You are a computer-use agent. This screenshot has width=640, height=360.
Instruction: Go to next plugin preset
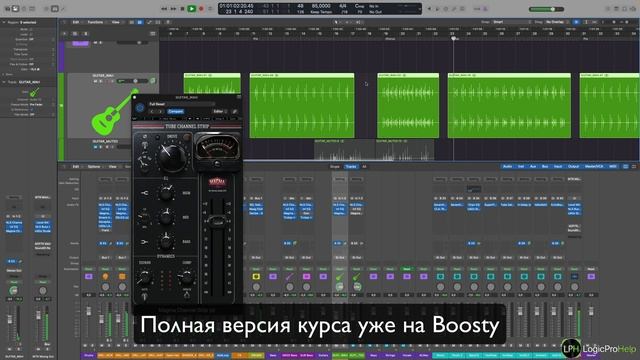pyautogui.click(x=160, y=111)
